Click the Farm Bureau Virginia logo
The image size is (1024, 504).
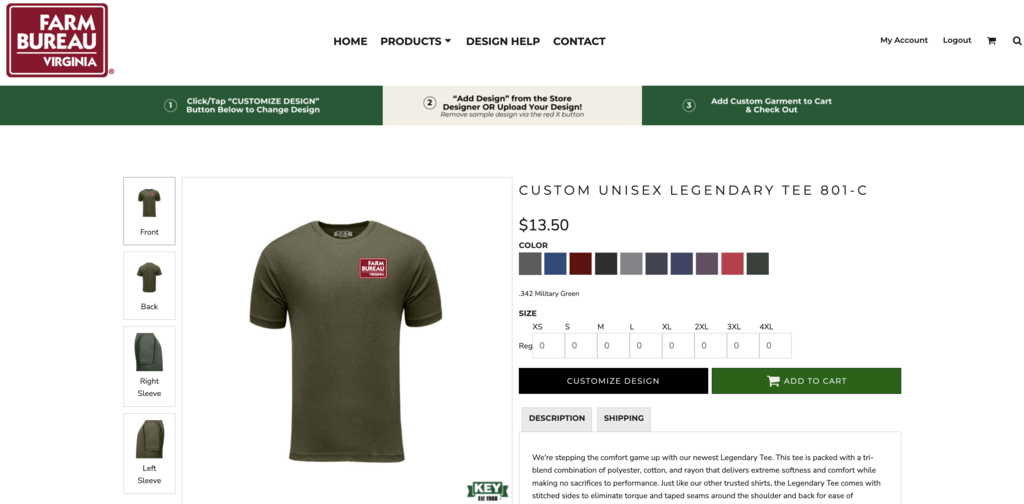57,40
